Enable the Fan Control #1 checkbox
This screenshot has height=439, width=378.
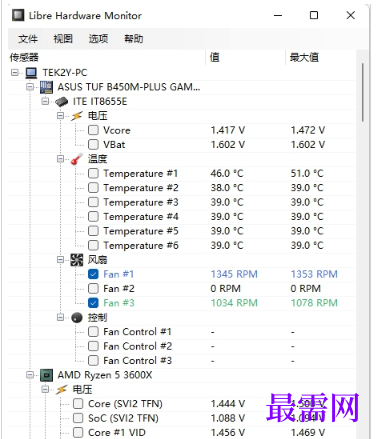point(93,332)
